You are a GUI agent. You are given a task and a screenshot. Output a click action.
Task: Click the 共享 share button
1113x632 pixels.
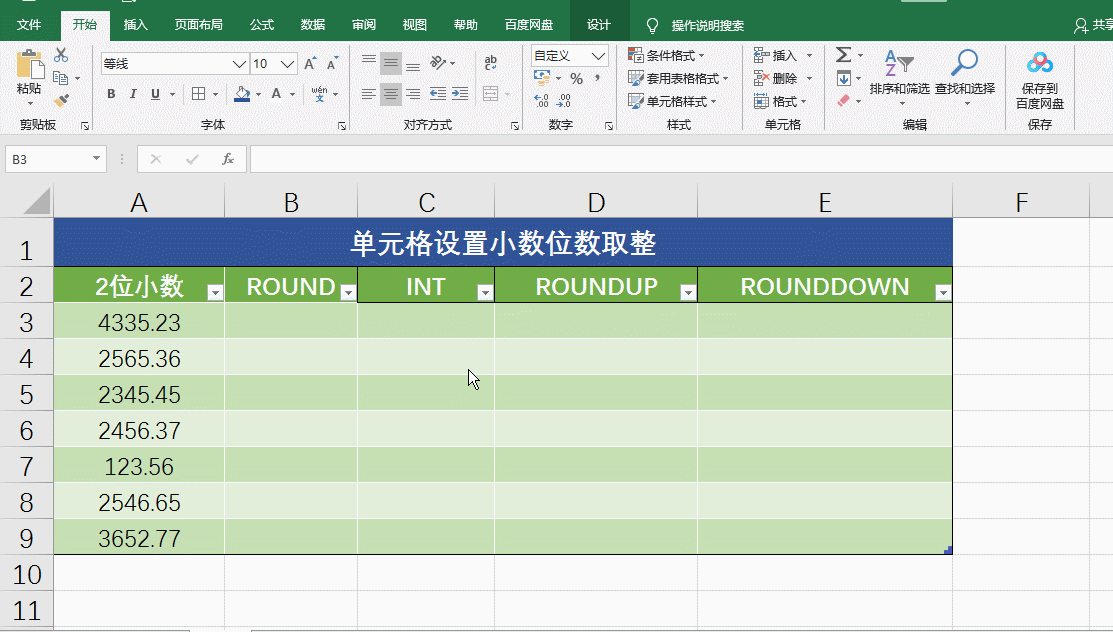(1090, 25)
